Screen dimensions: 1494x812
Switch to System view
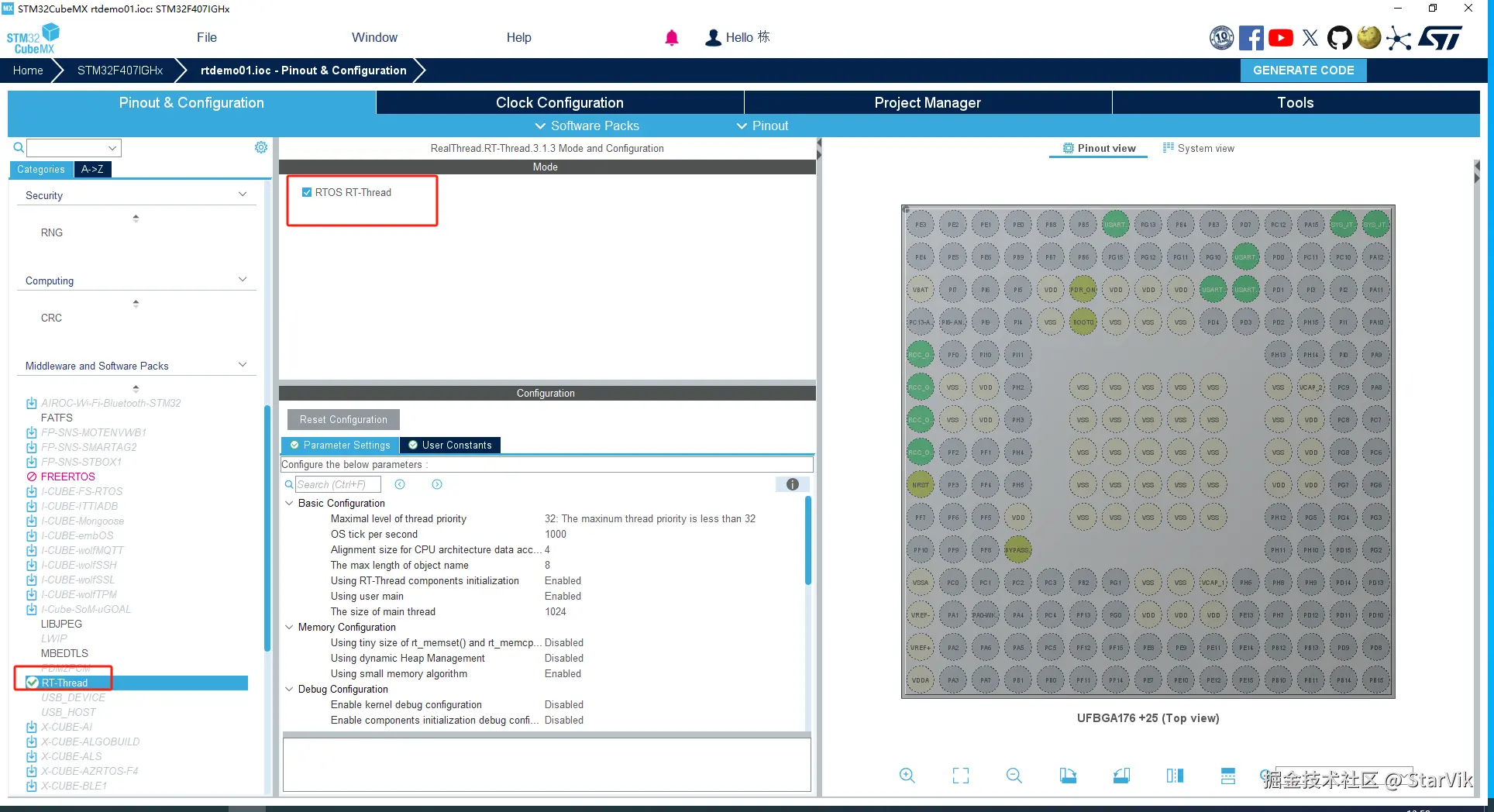tap(1199, 148)
